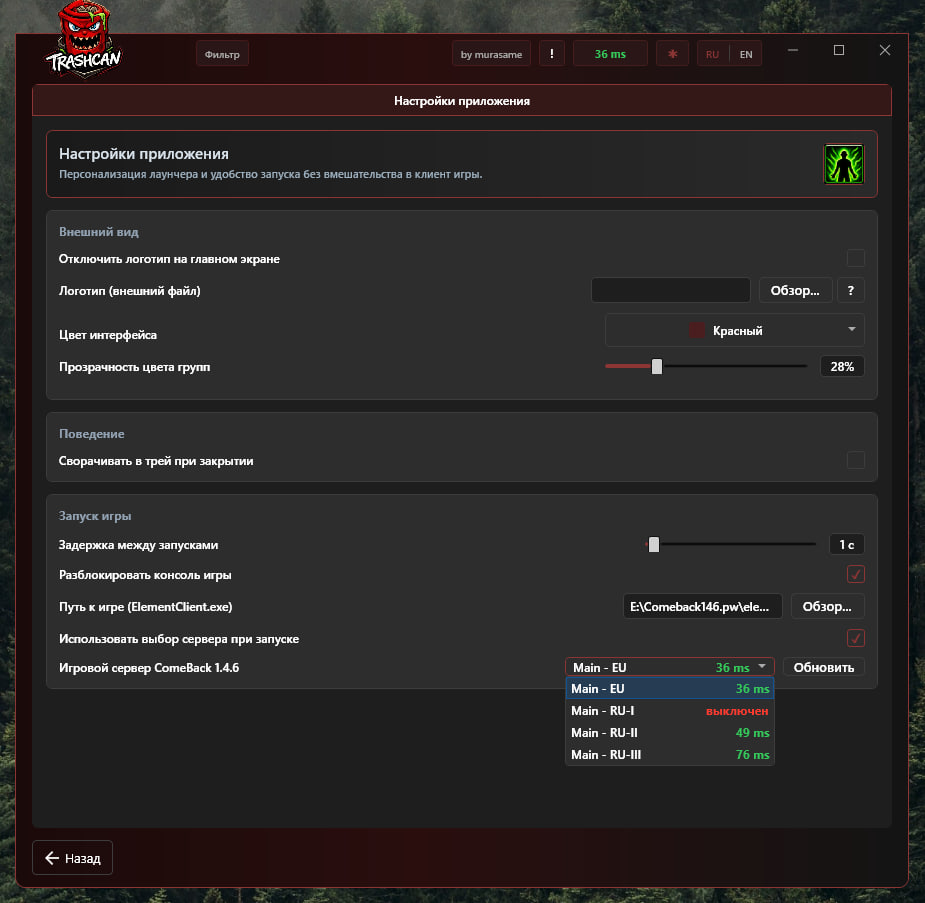Click the back arrow icon
The width and height of the screenshot is (925, 903).
[x=52, y=858]
